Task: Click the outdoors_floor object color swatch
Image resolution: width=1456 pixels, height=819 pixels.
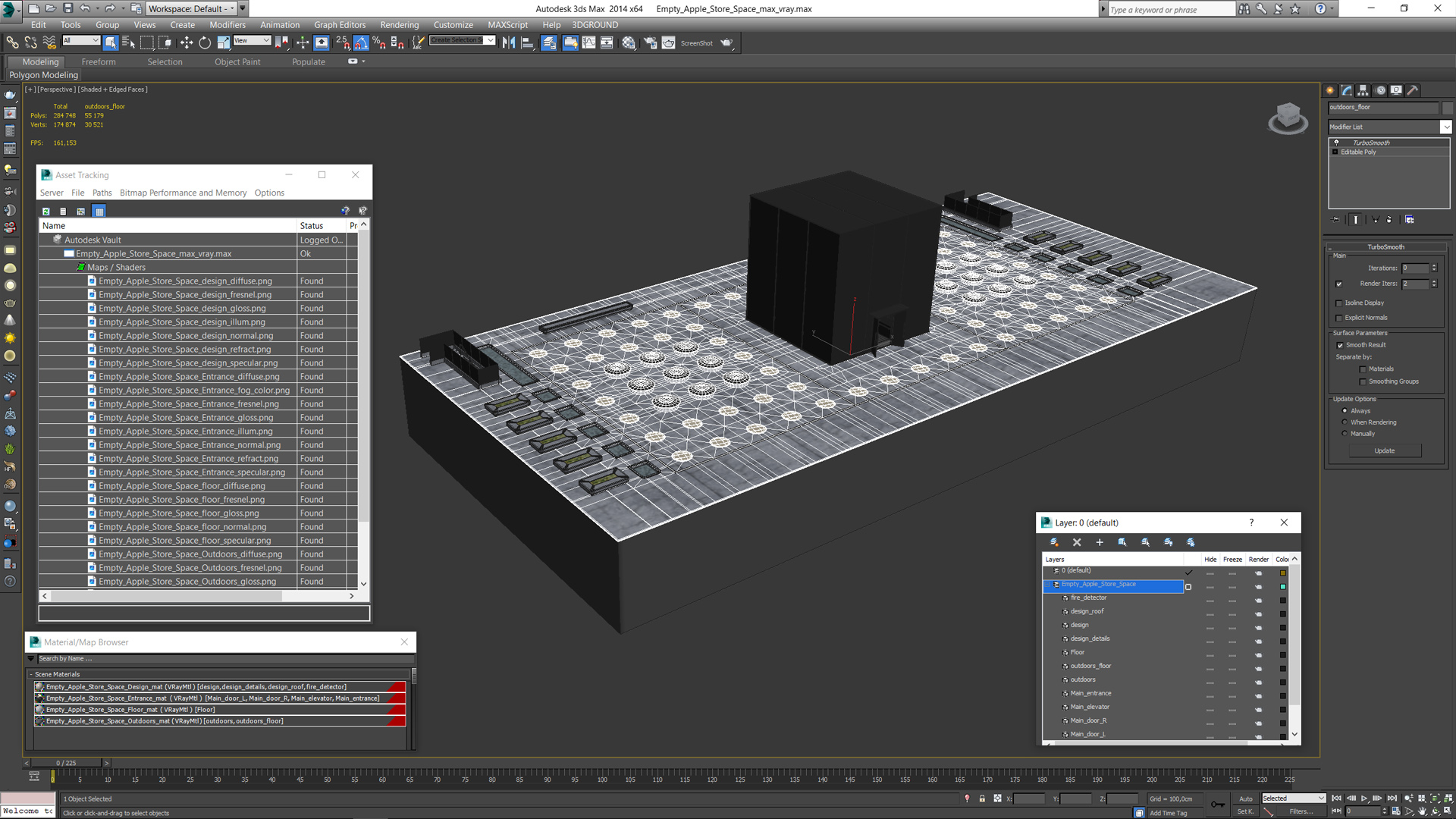Action: pos(1447,108)
